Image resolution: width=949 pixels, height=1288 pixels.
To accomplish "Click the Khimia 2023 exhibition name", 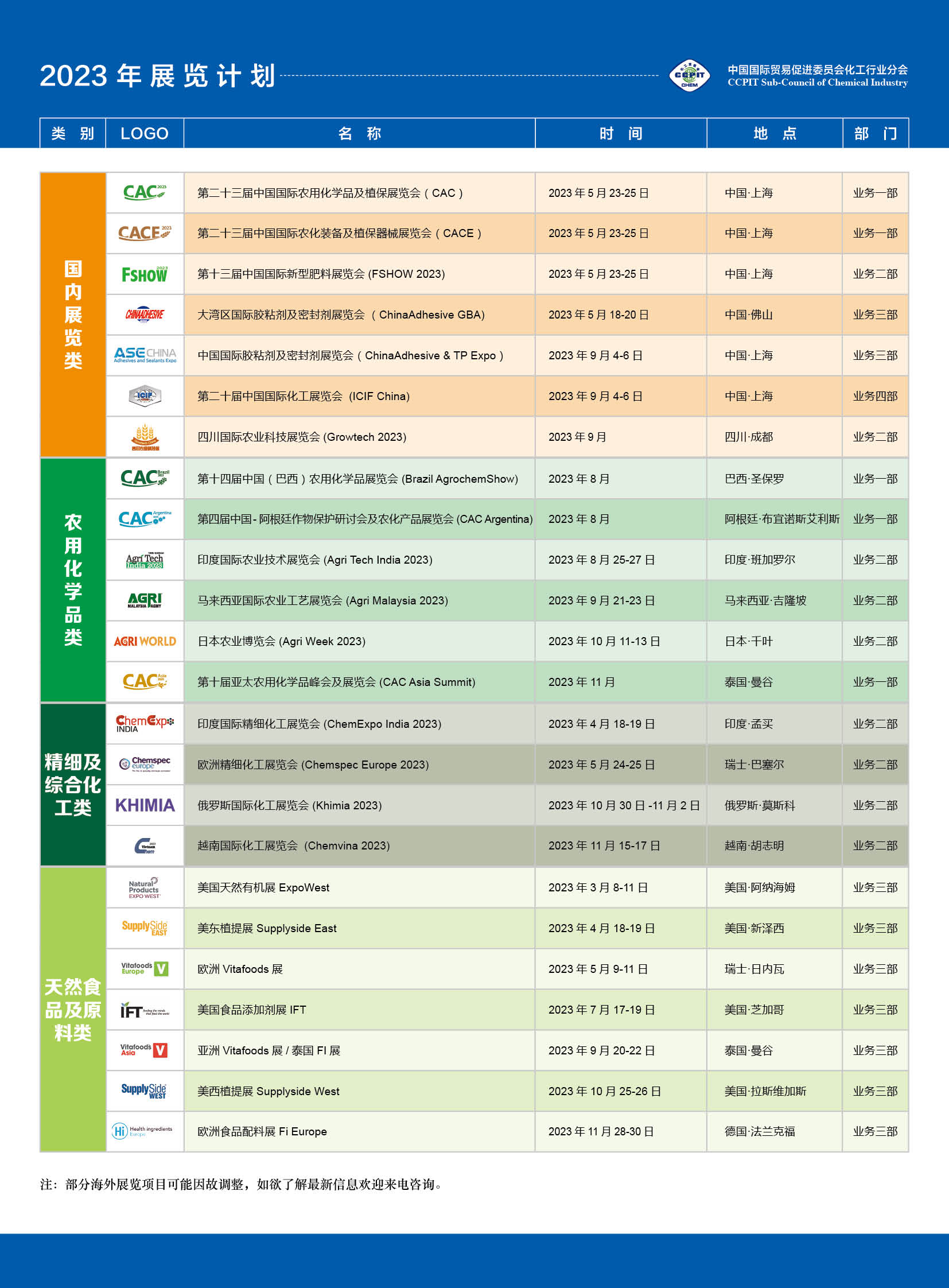I will tap(290, 805).
